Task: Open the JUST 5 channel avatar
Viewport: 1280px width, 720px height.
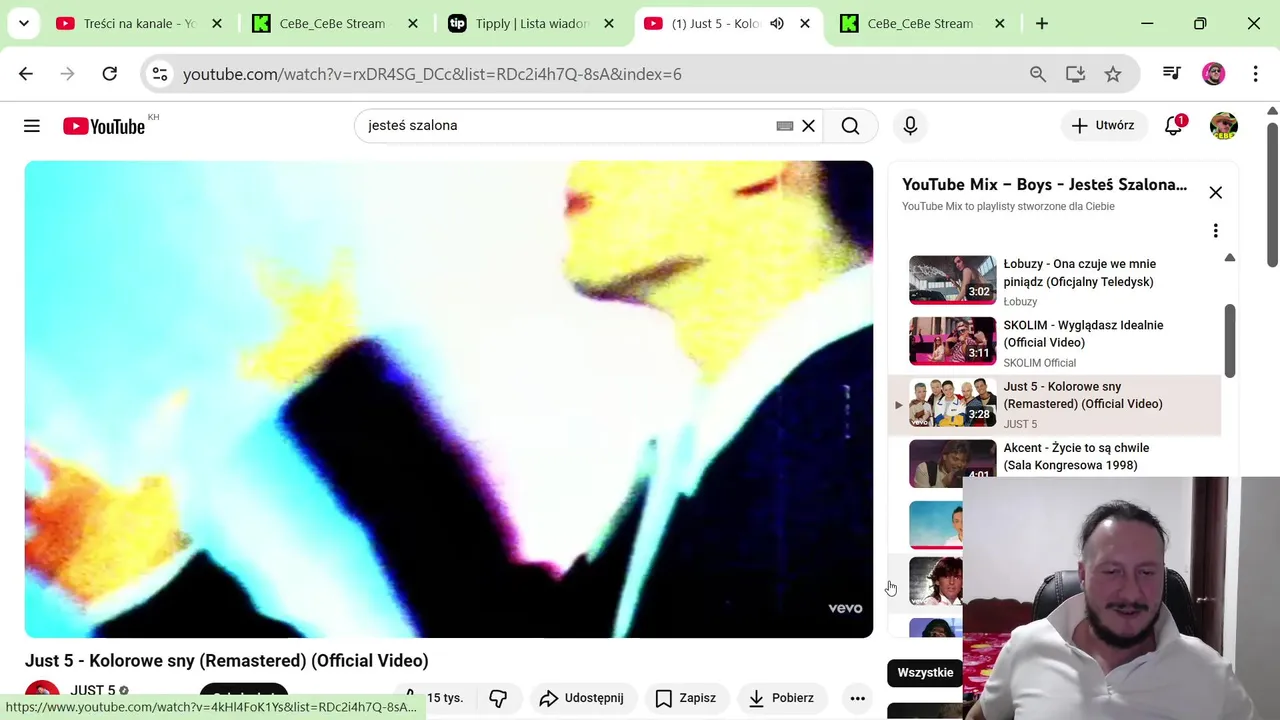Action: (42, 698)
